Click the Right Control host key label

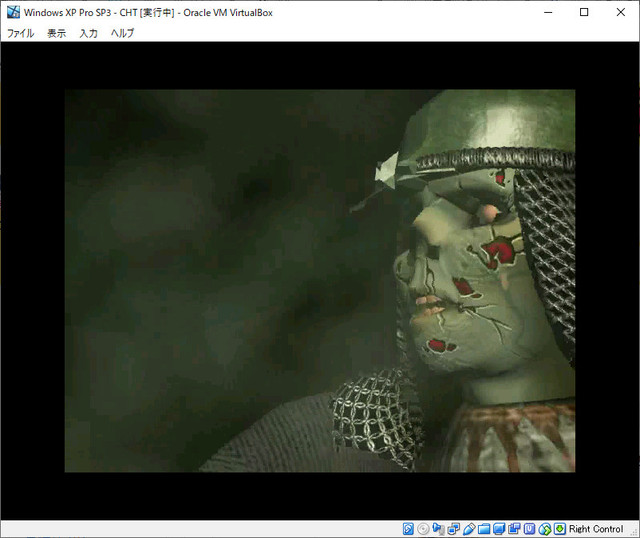(596, 529)
